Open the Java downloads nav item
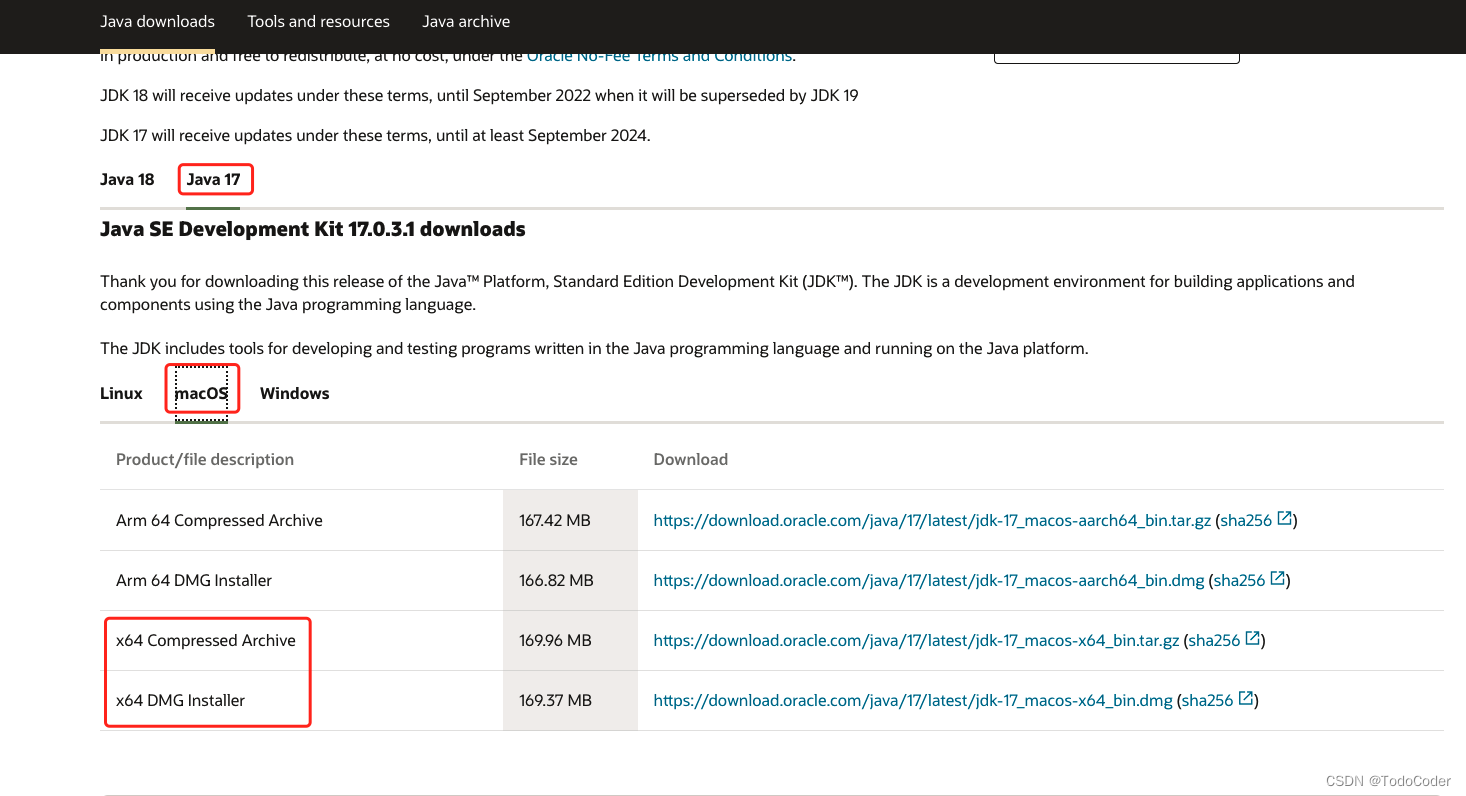 click(x=158, y=21)
